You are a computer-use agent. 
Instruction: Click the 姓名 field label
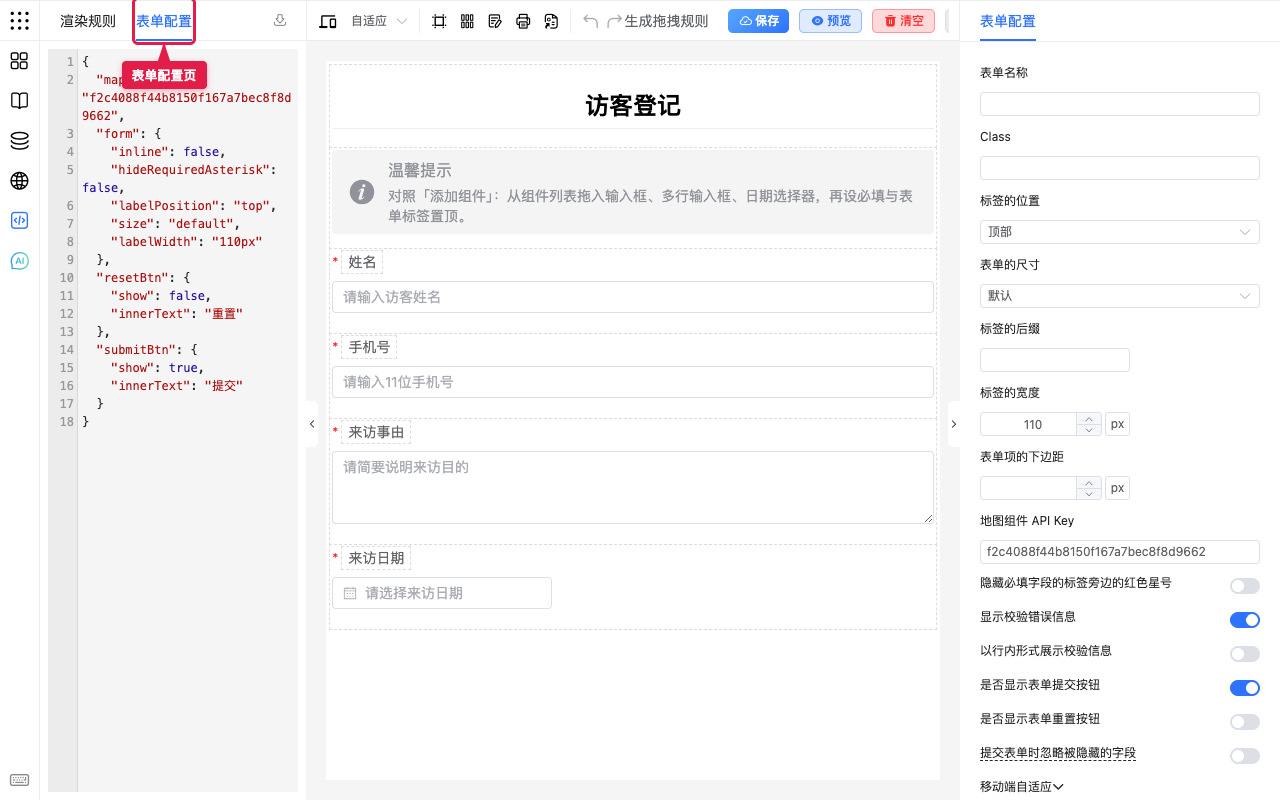tap(362, 262)
